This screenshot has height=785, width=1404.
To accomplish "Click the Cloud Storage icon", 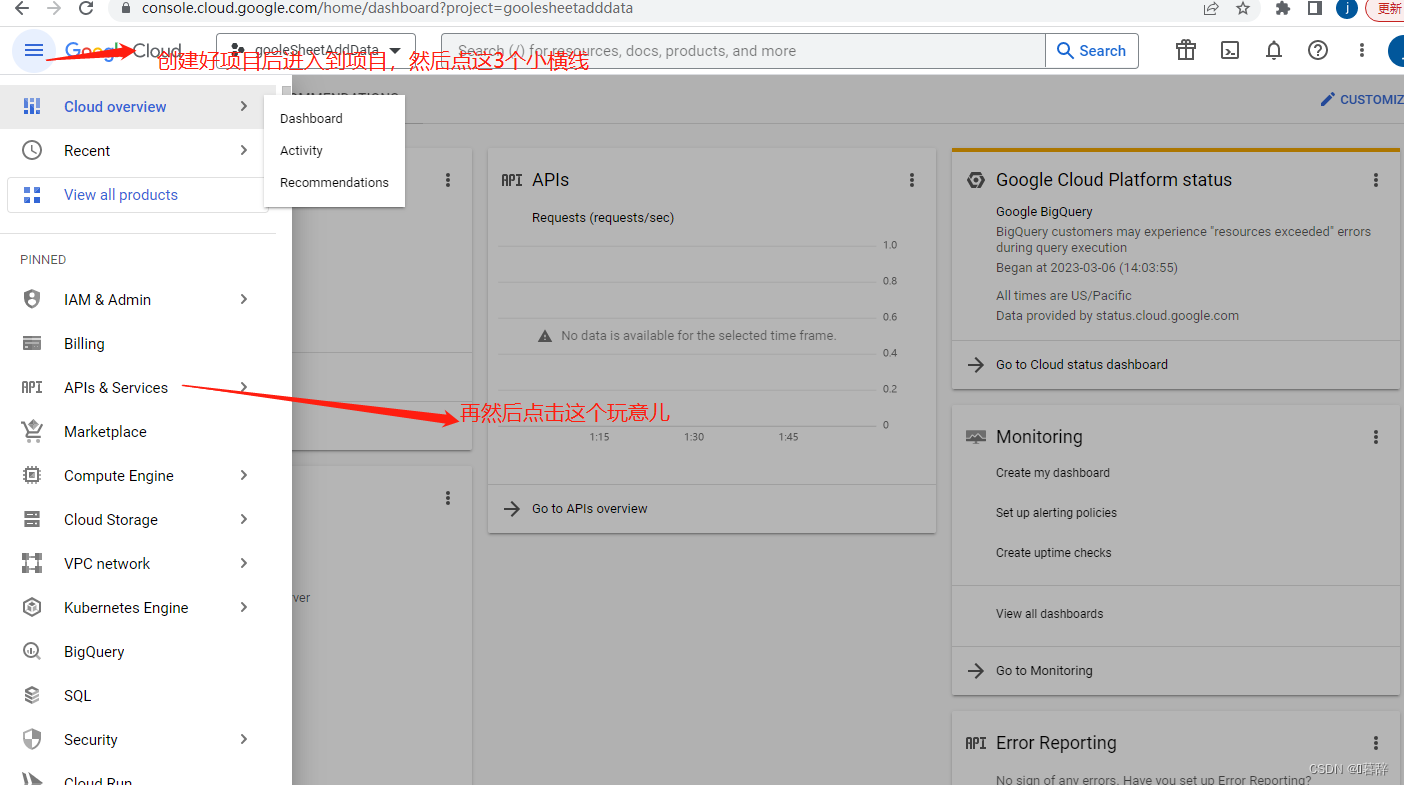I will [x=32, y=519].
